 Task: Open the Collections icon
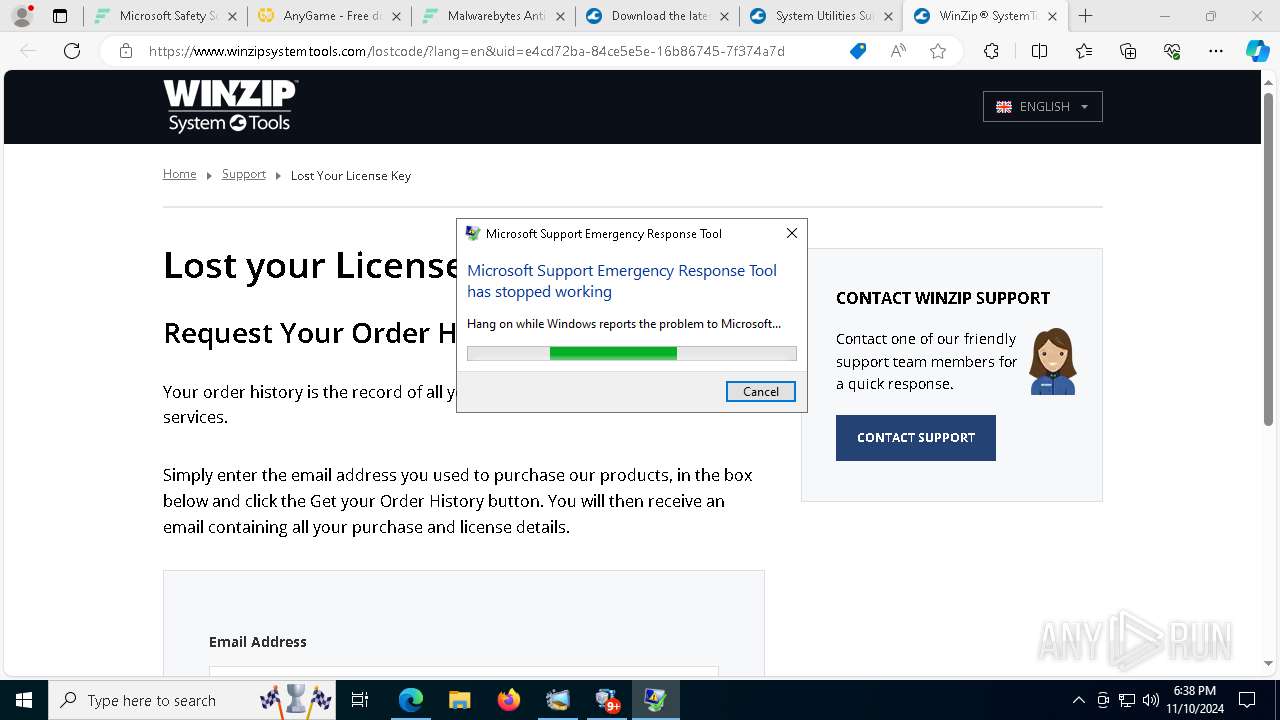(x=1128, y=51)
